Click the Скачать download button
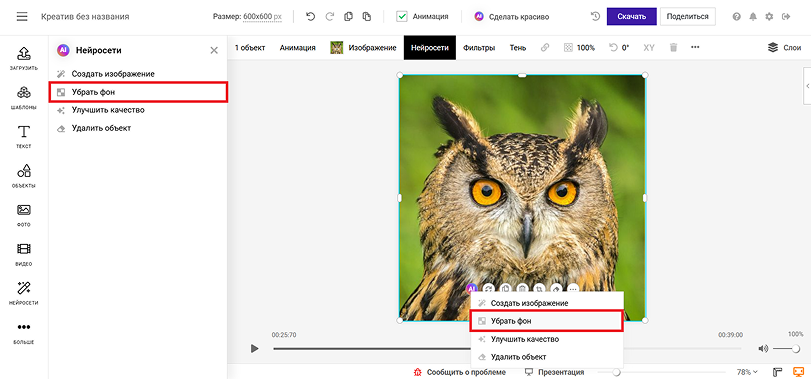This screenshot has width=811, height=379. pyautogui.click(x=631, y=17)
